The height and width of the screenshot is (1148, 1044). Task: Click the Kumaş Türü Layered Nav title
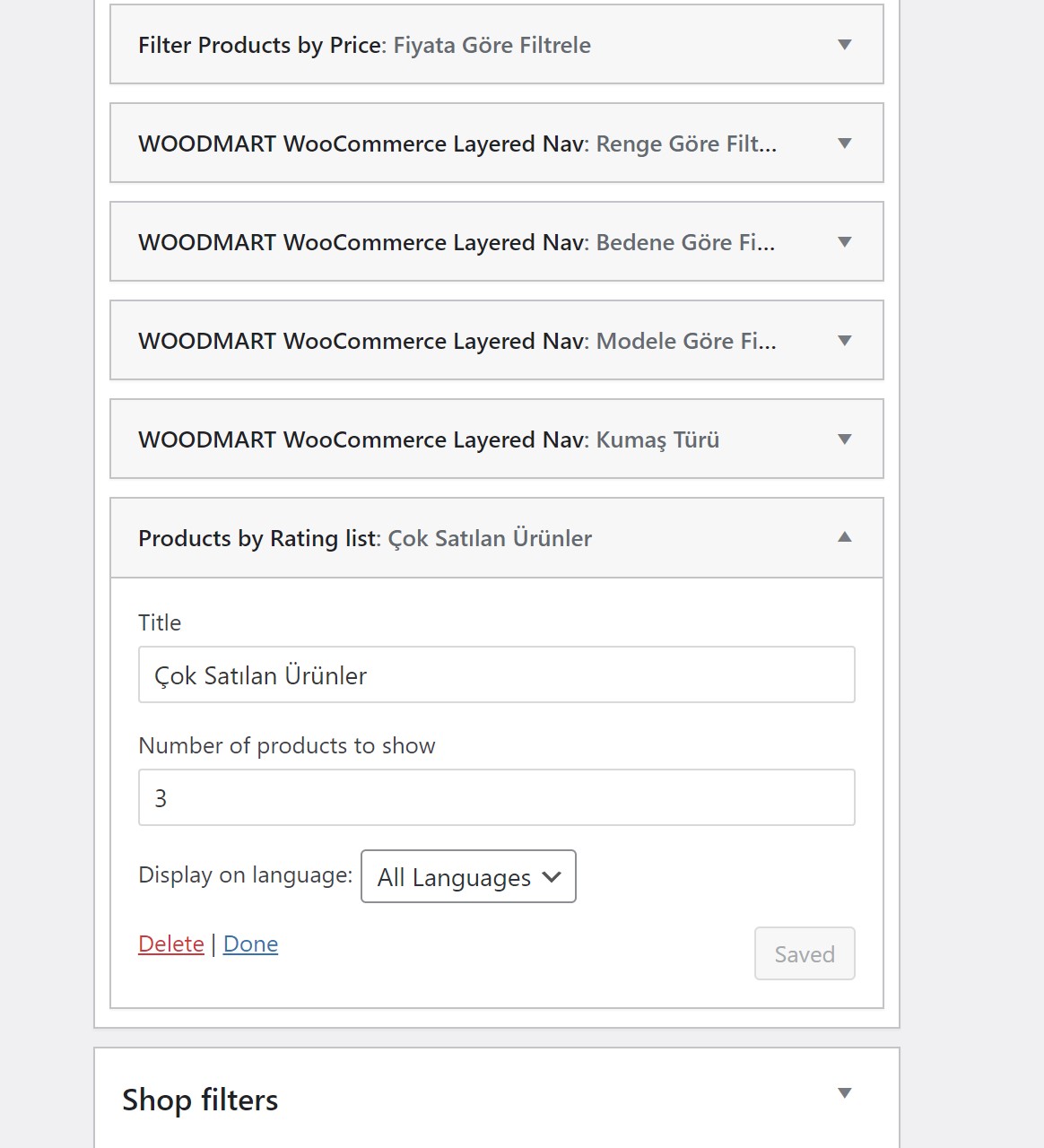click(x=429, y=439)
